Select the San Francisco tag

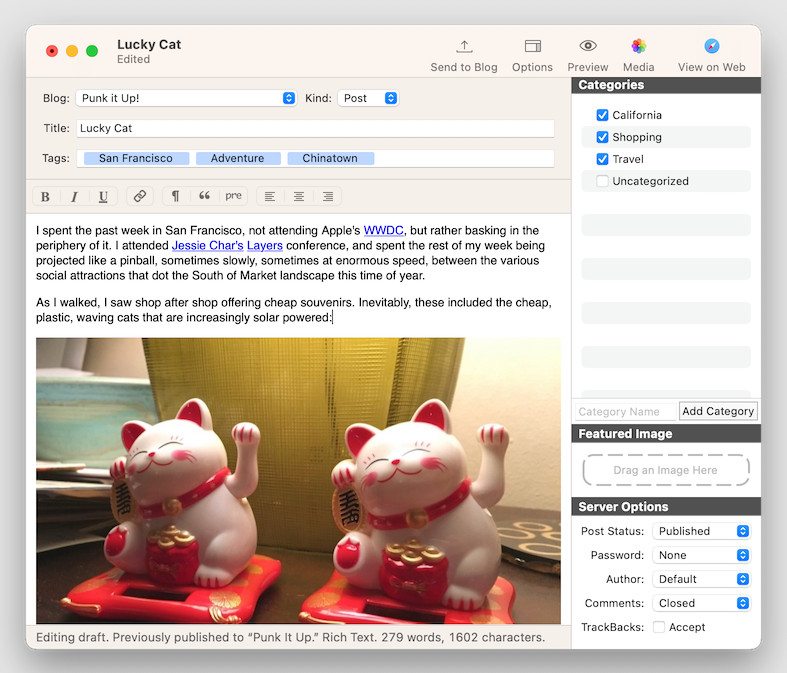[x=136, y=158]
